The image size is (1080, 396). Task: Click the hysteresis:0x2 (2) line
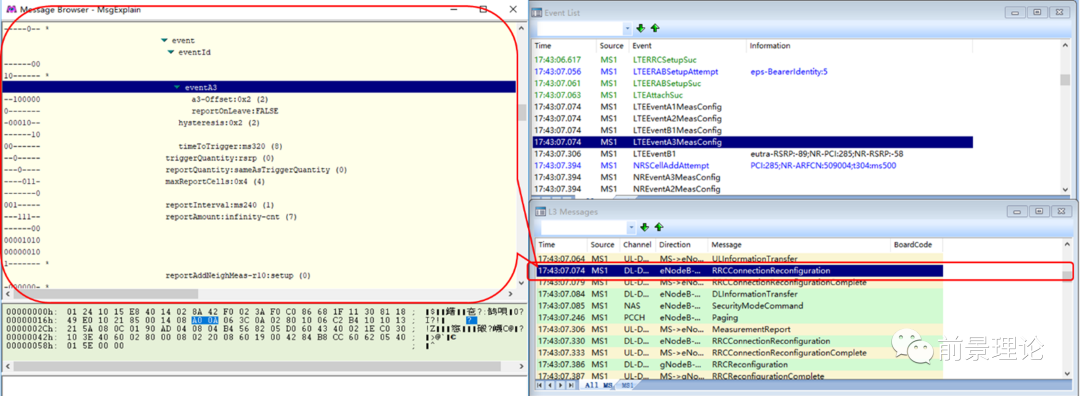tap(219, 123)
